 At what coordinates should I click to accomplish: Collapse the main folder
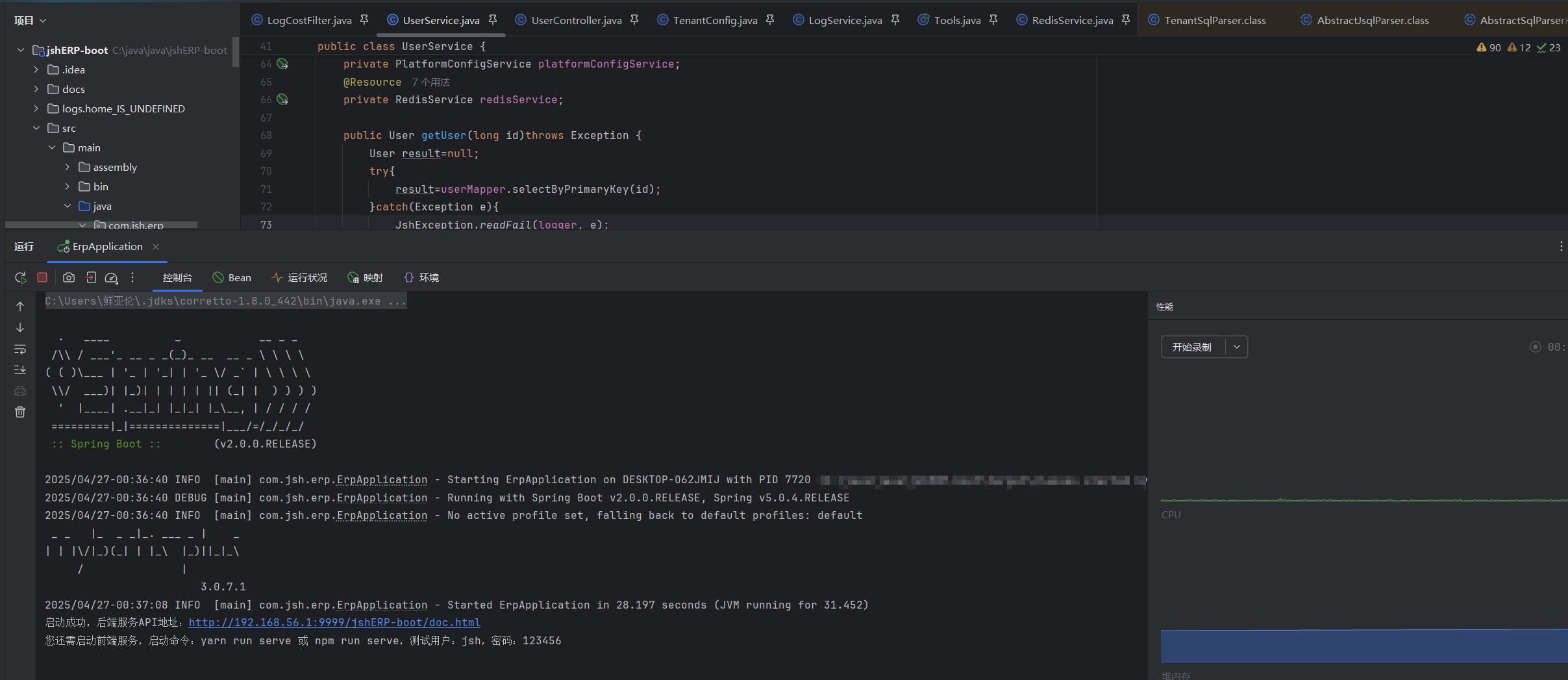click(52, 147)
